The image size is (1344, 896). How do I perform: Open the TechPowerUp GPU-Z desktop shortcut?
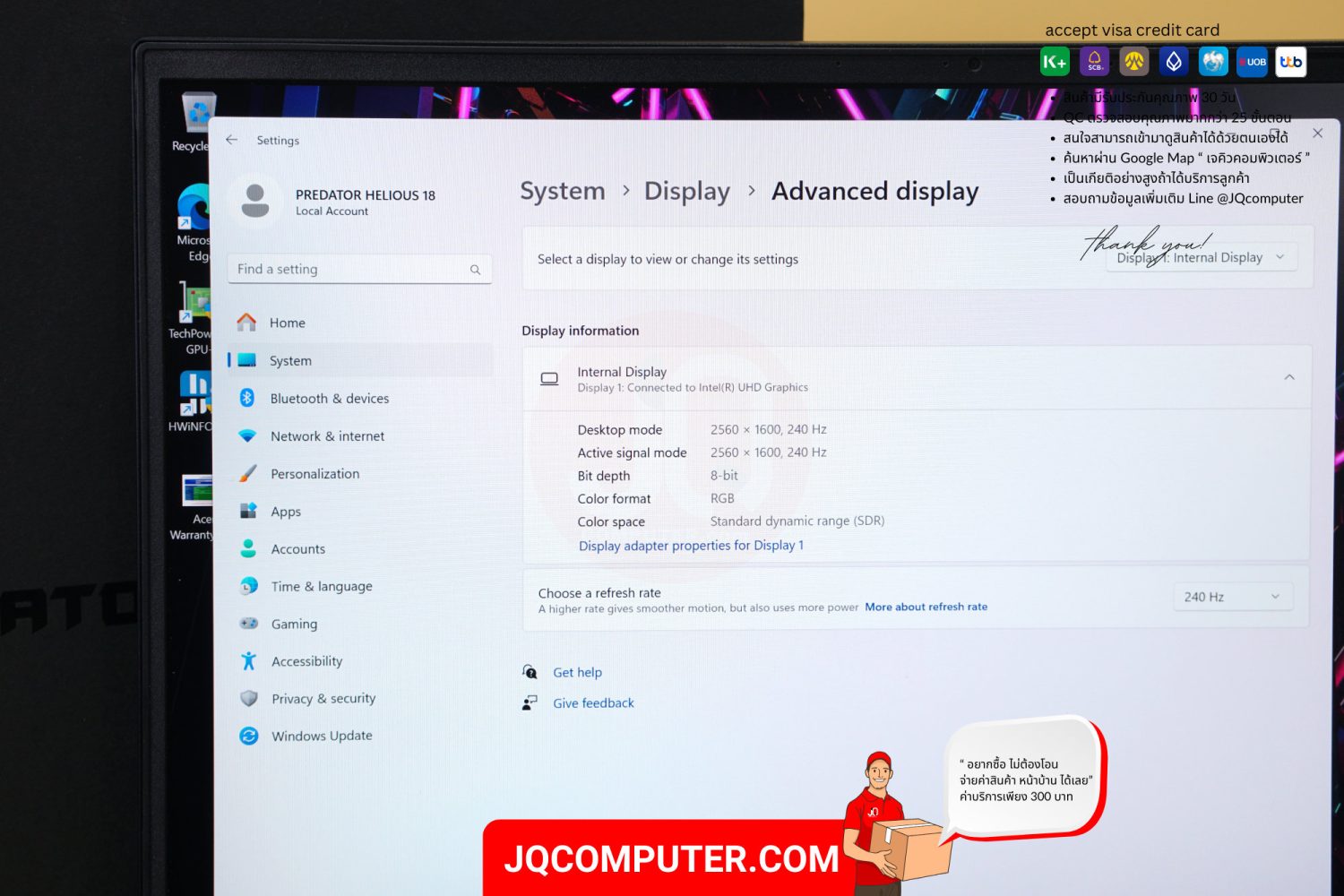point(191,318)
